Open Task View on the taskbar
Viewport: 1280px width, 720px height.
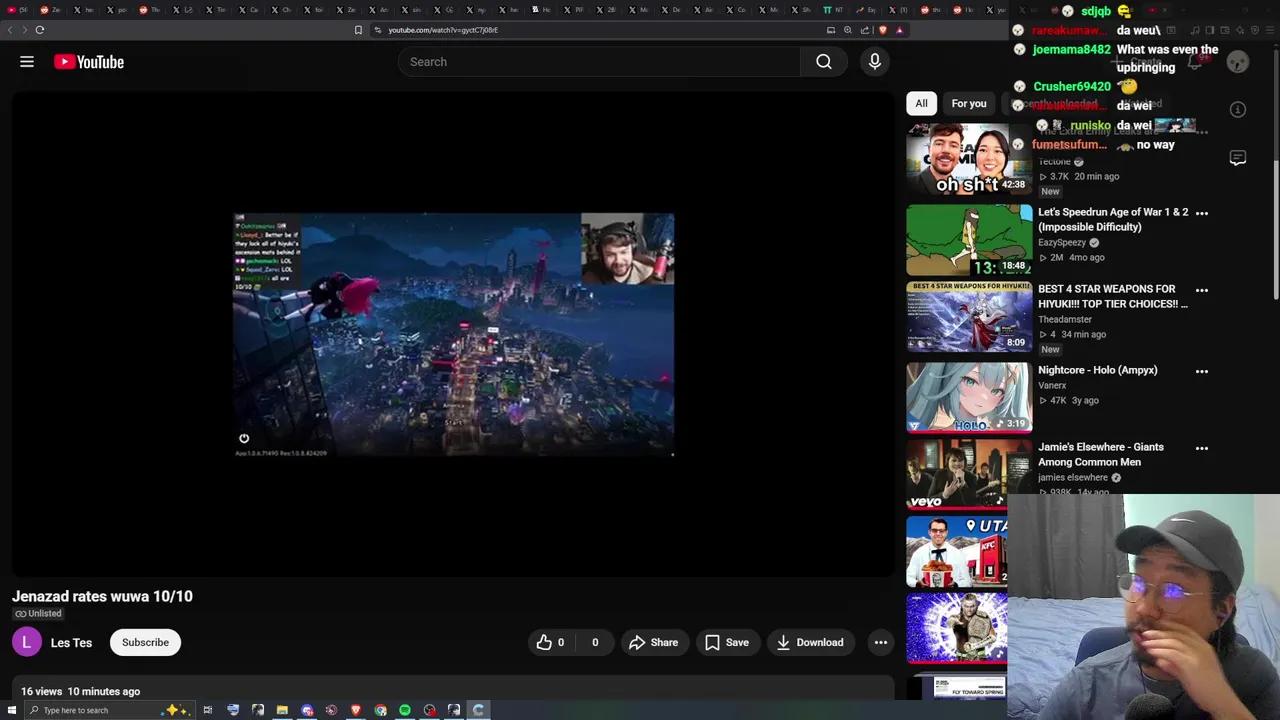tap(208, 710)
